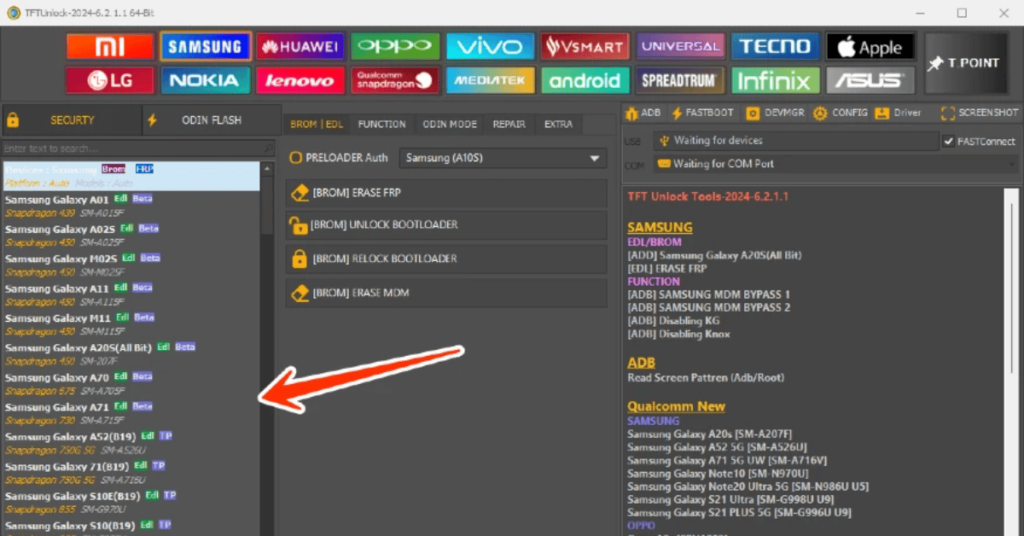Click the device search text field
Viewport: 1024px width, 536px height.
(138, 149)
